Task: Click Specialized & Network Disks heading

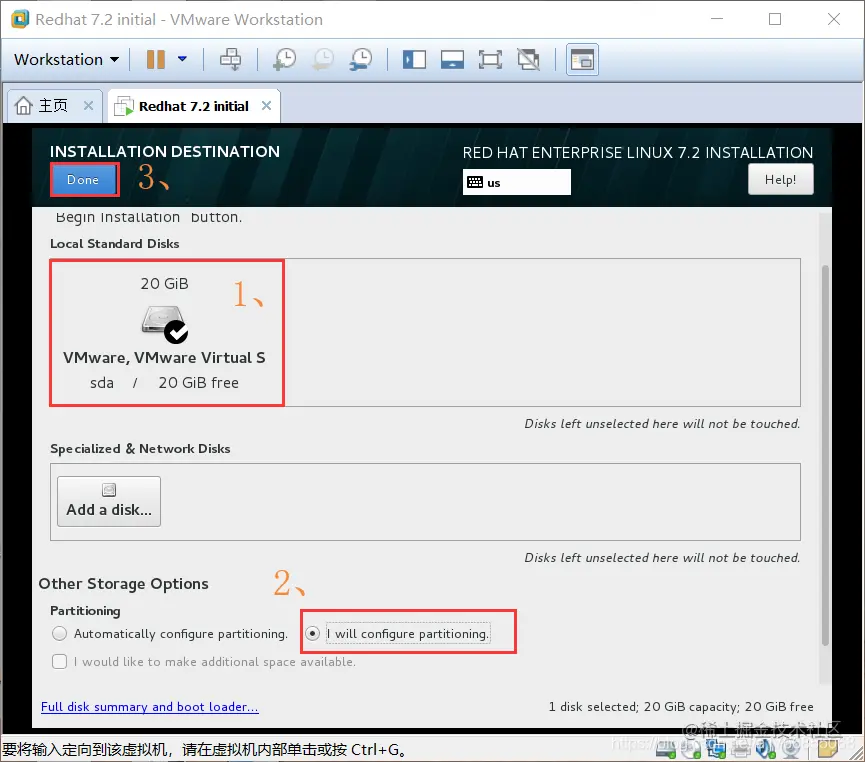Action: [x=140, y=449]
